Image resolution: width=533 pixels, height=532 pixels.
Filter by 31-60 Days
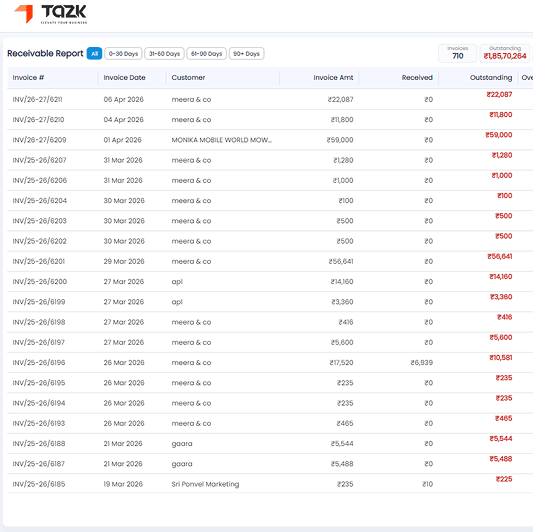click(x=164, y=54)
